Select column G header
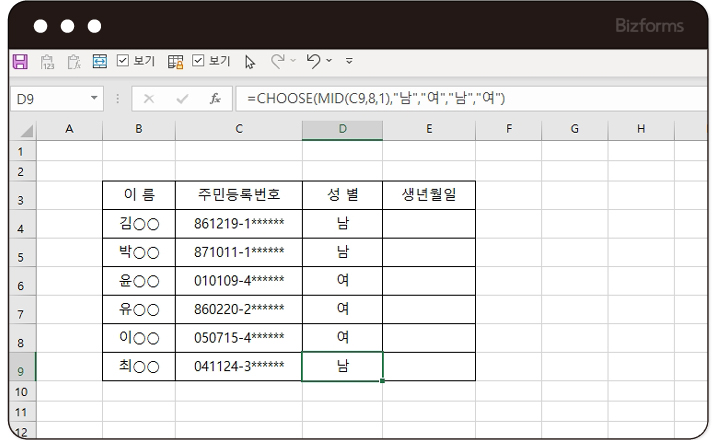715x440 pixels. (575, 129)
